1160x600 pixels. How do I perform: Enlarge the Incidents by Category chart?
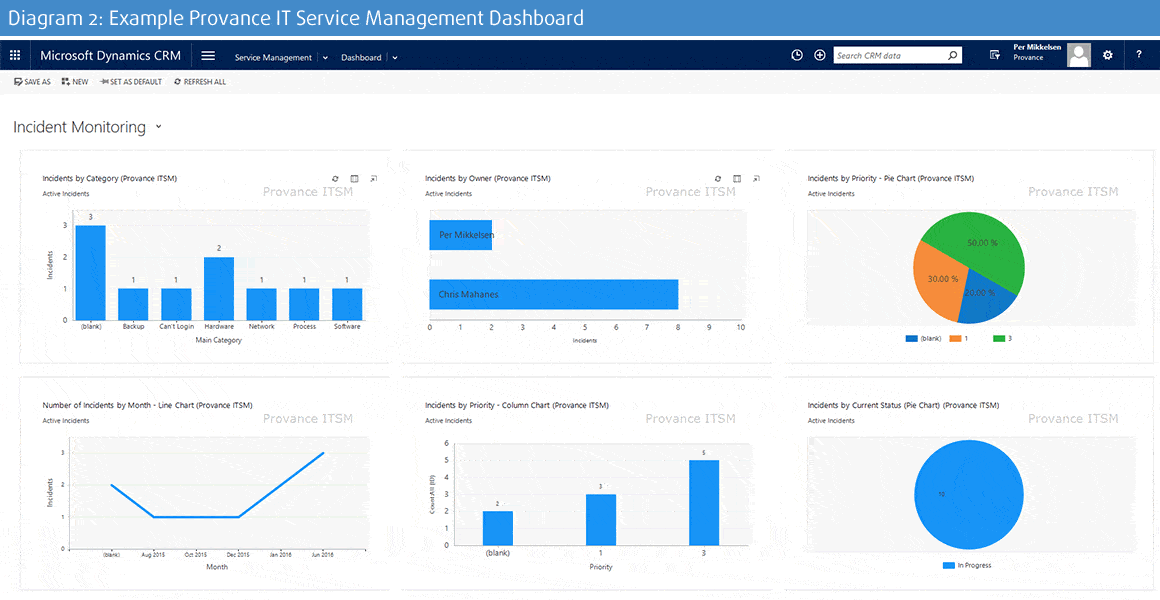(x=373, y=178)
